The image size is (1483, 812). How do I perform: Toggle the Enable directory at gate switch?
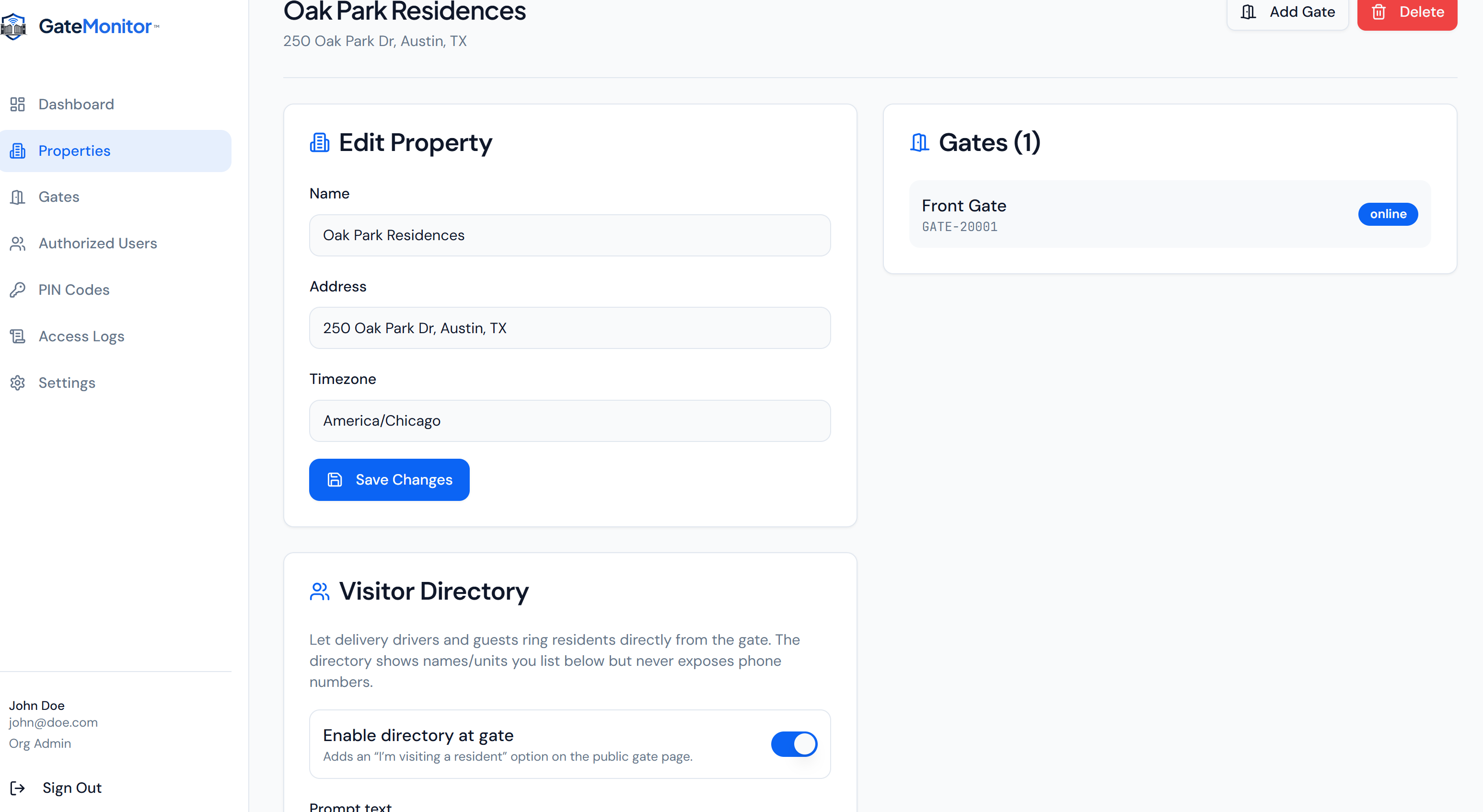click(x=794, y=744)
